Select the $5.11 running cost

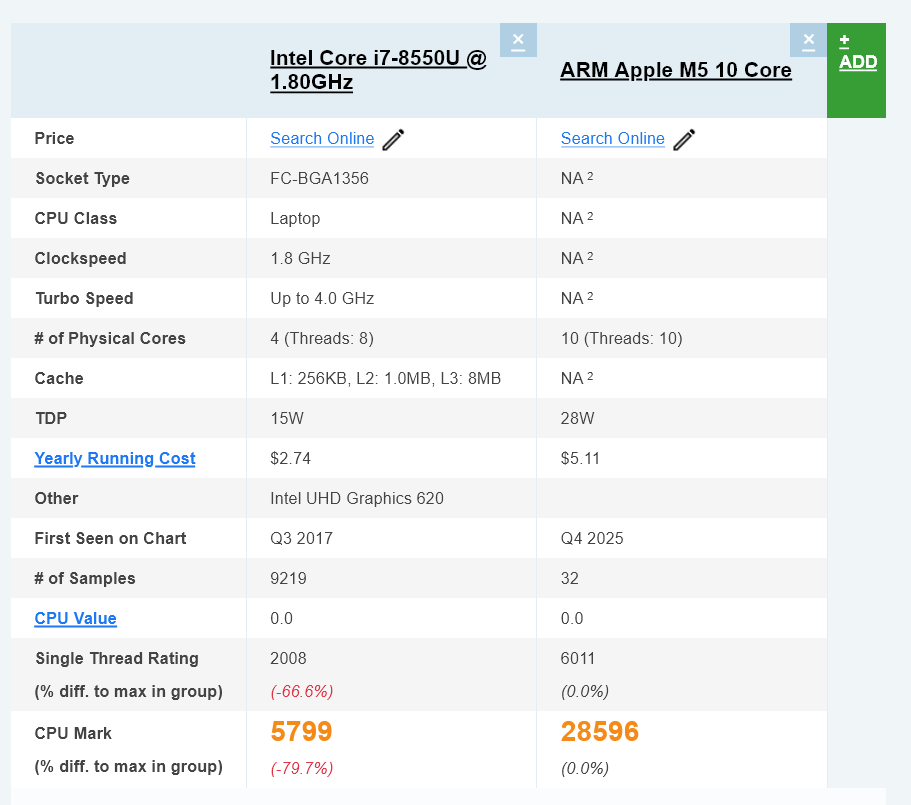[580, 458]
